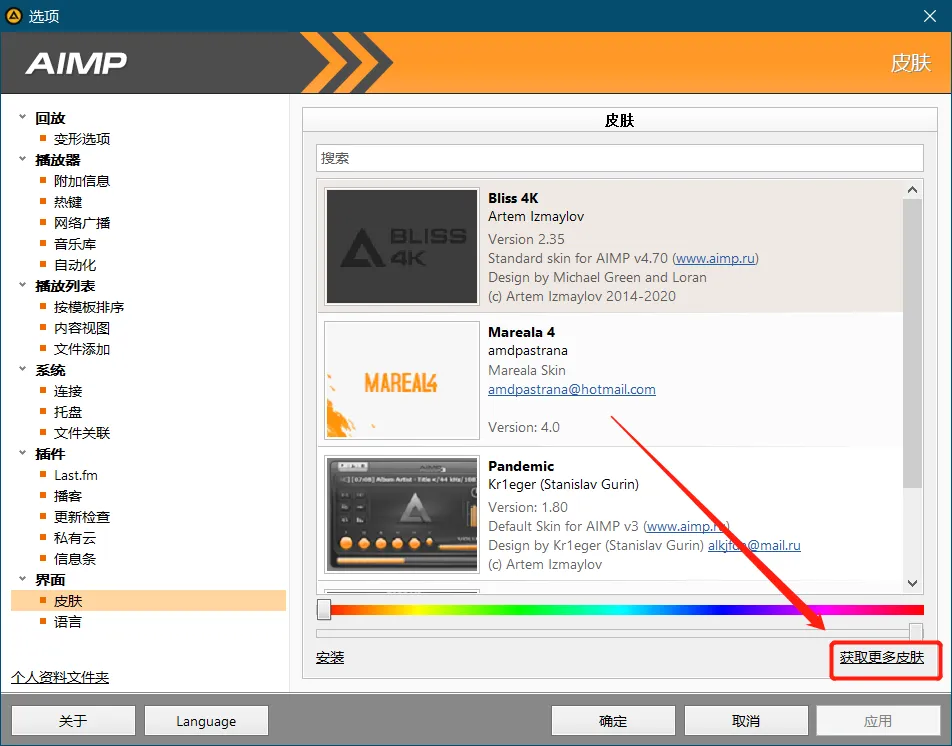
Task: Open 音乐库 settings page
Action: pos(75,244)
